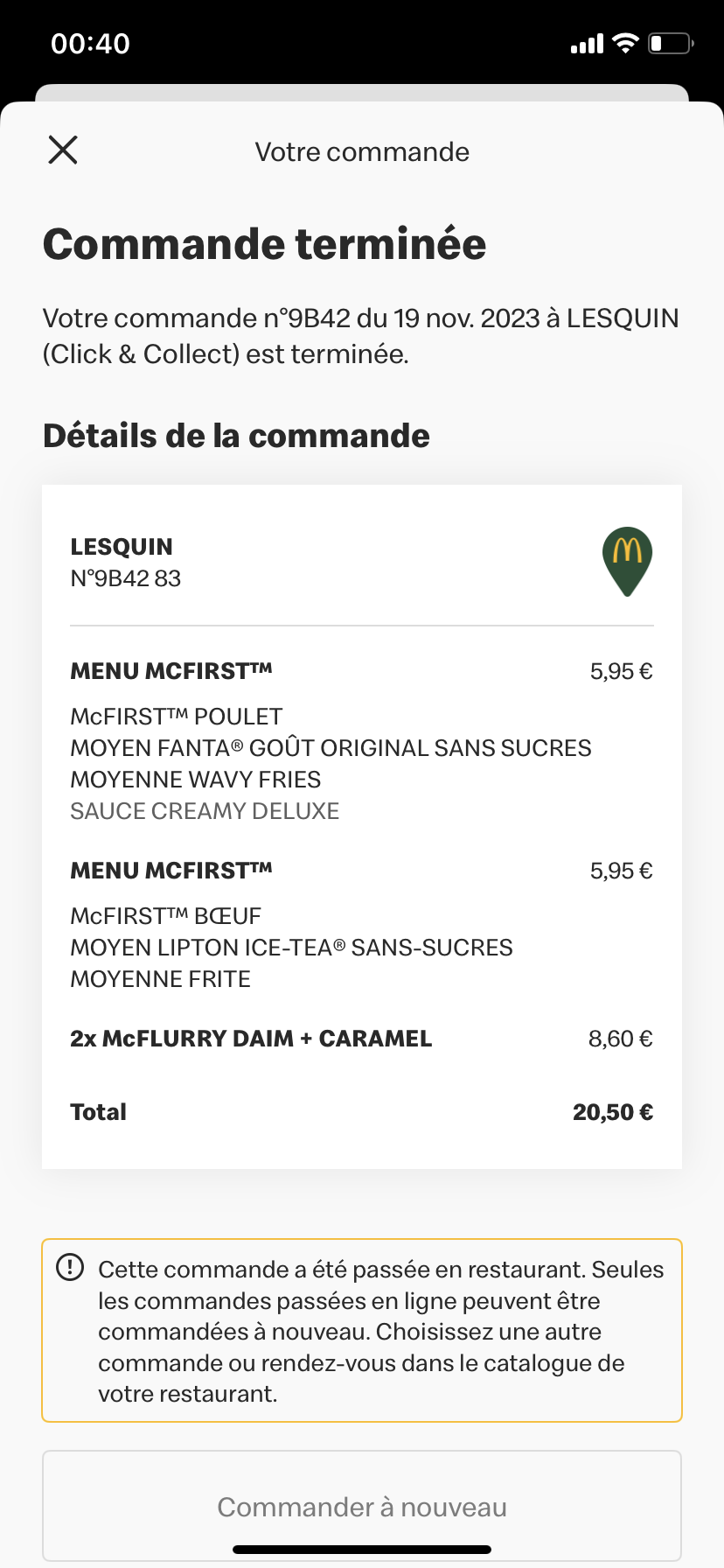724x1568 pixels.
Task: Close the Votre commande sheet
Action: (63, 150)
